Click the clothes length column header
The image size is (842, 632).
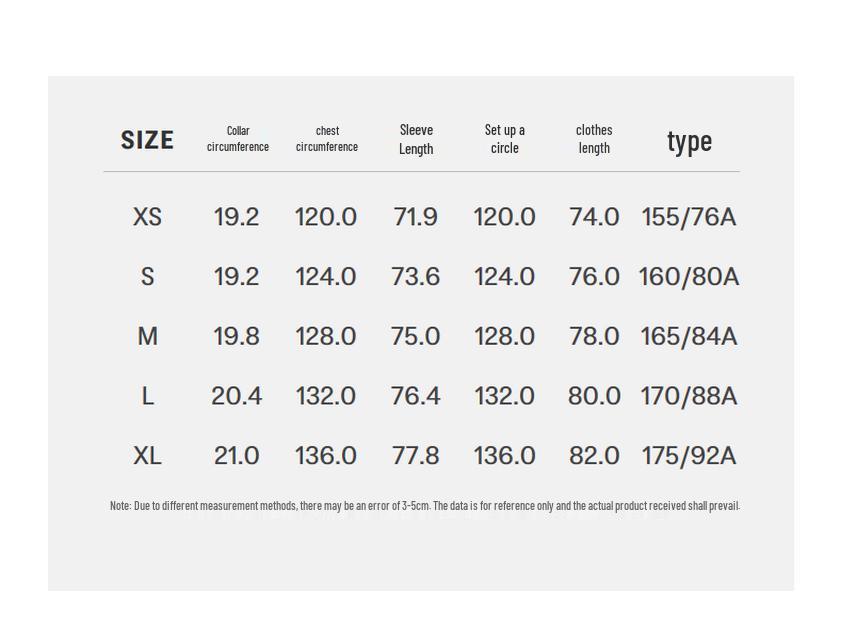(594, 139)
